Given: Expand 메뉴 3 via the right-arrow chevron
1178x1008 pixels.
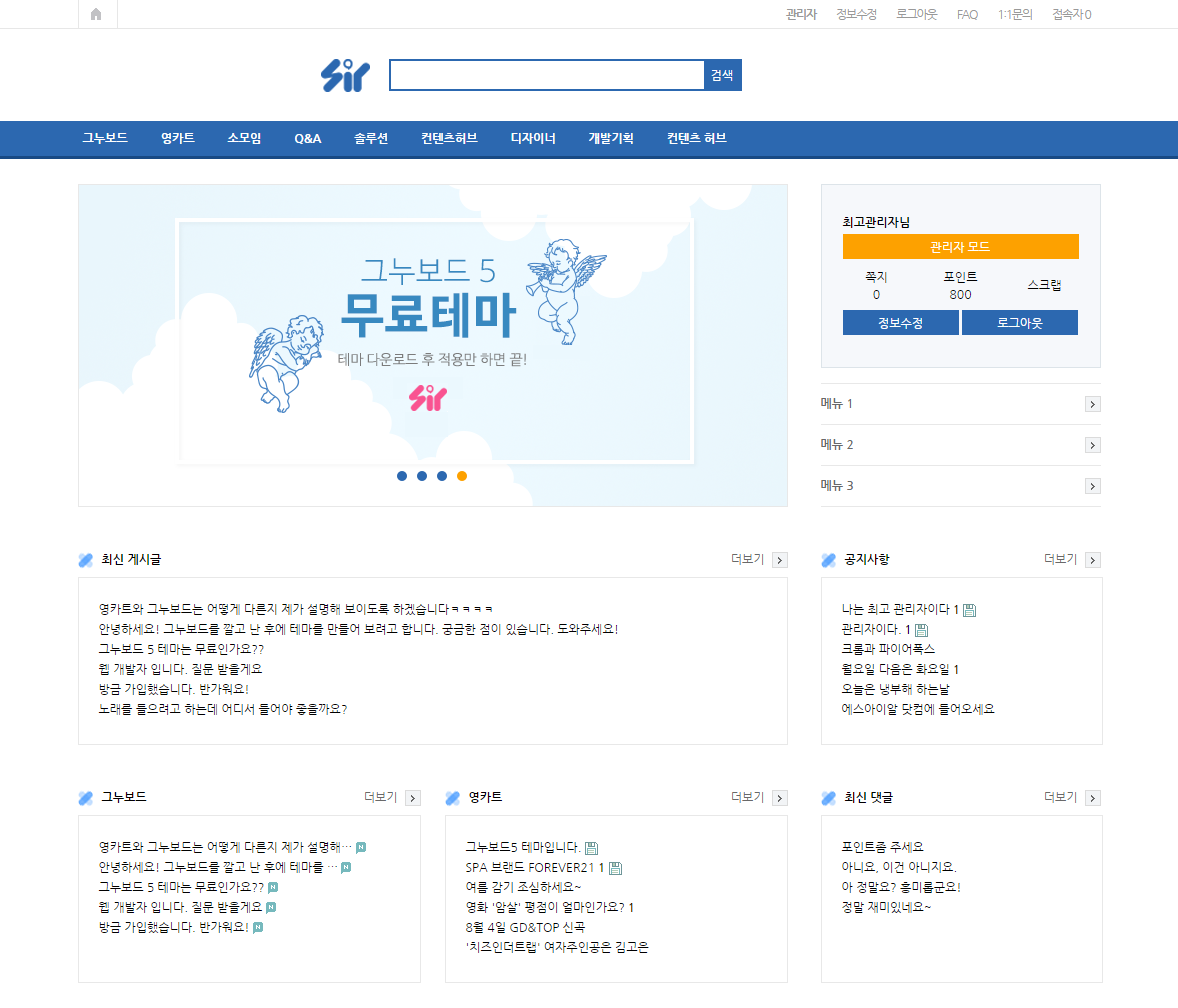Looking at the screenshot, I should tap(1092, 486).
